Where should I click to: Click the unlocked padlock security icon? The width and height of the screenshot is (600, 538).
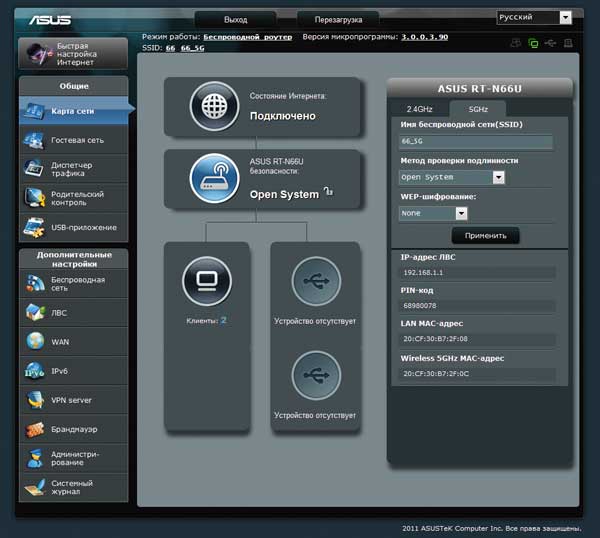point(328,191)
